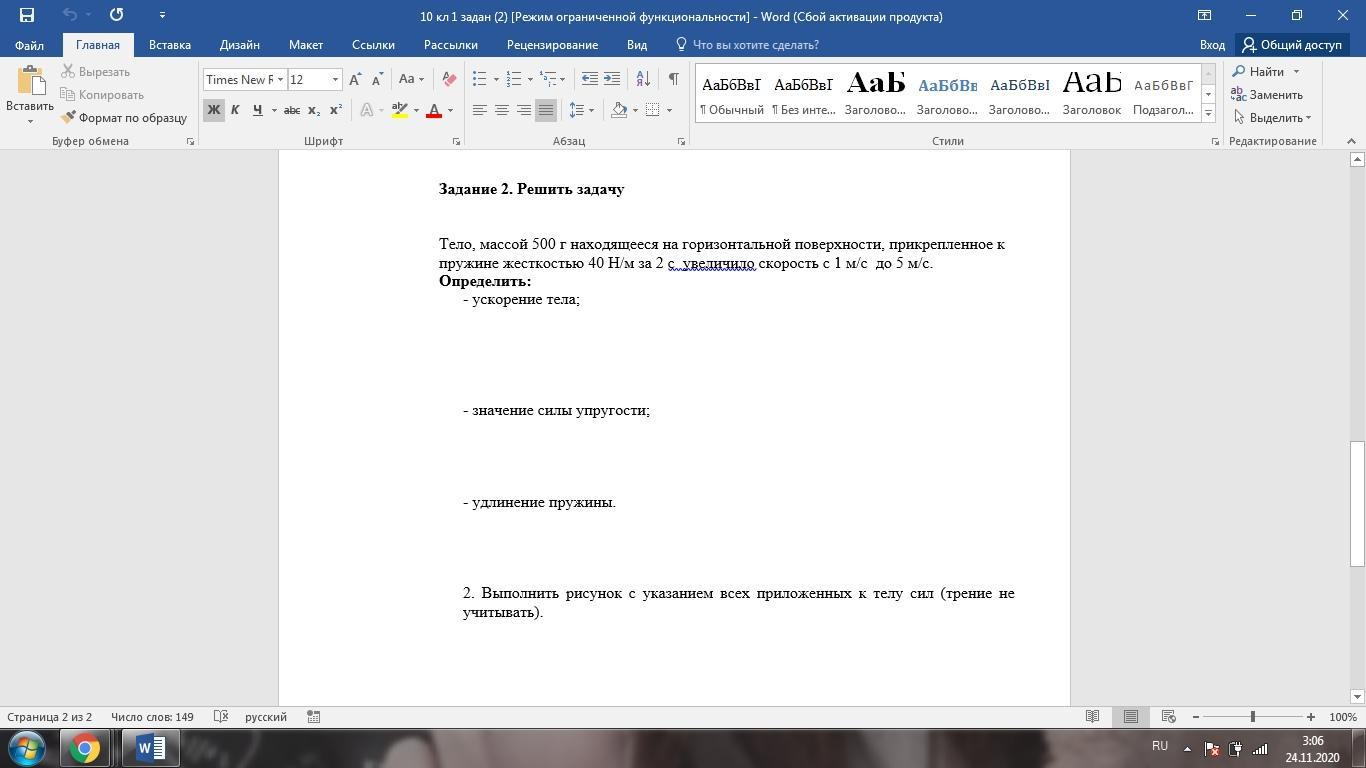Click the Clear Formatting eraser icon
This screenshot has height=768, width=1366.
[x=449, y=79]
